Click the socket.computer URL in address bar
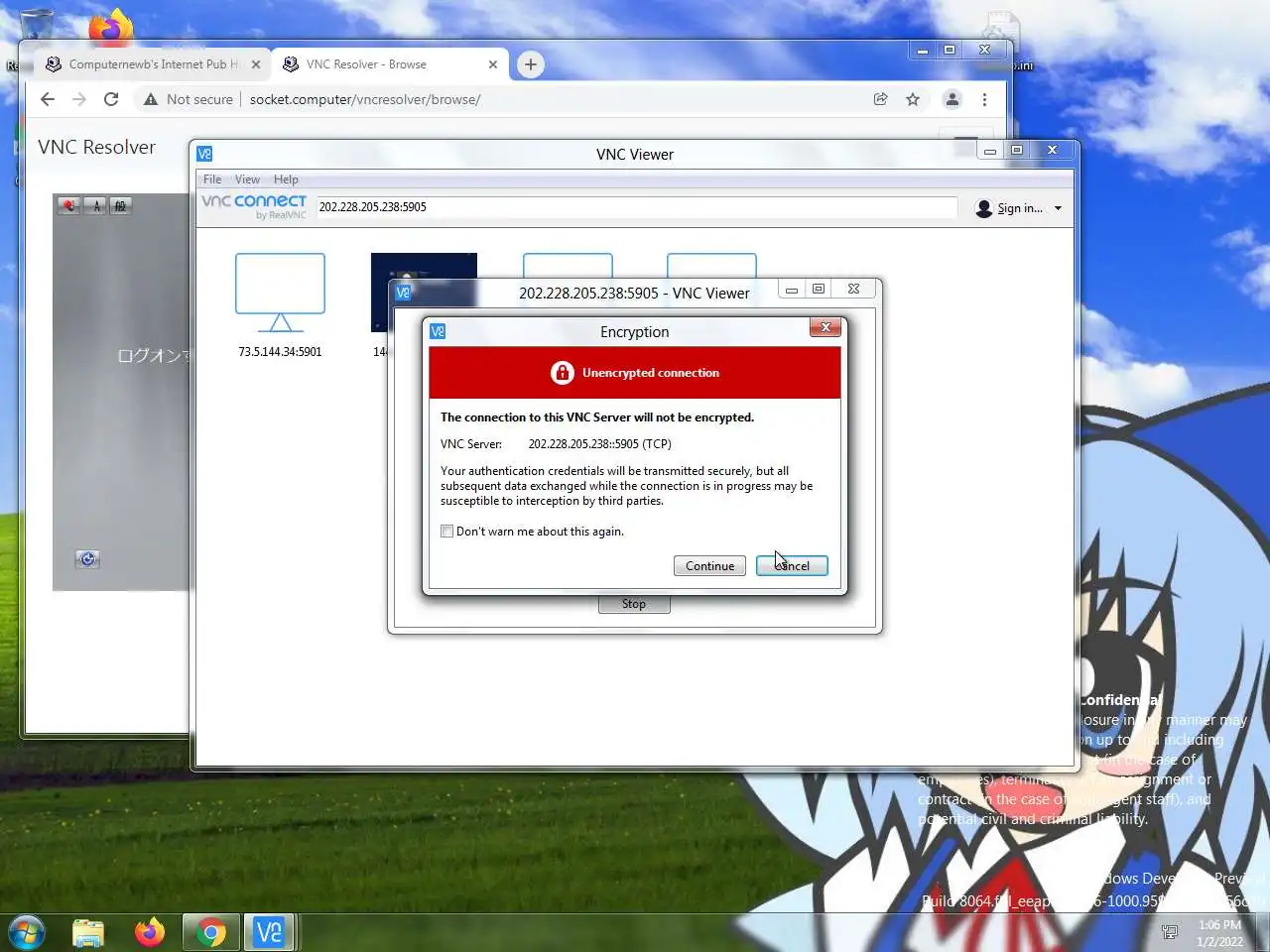The image size is (1270, 952). (x=365, y=99)
